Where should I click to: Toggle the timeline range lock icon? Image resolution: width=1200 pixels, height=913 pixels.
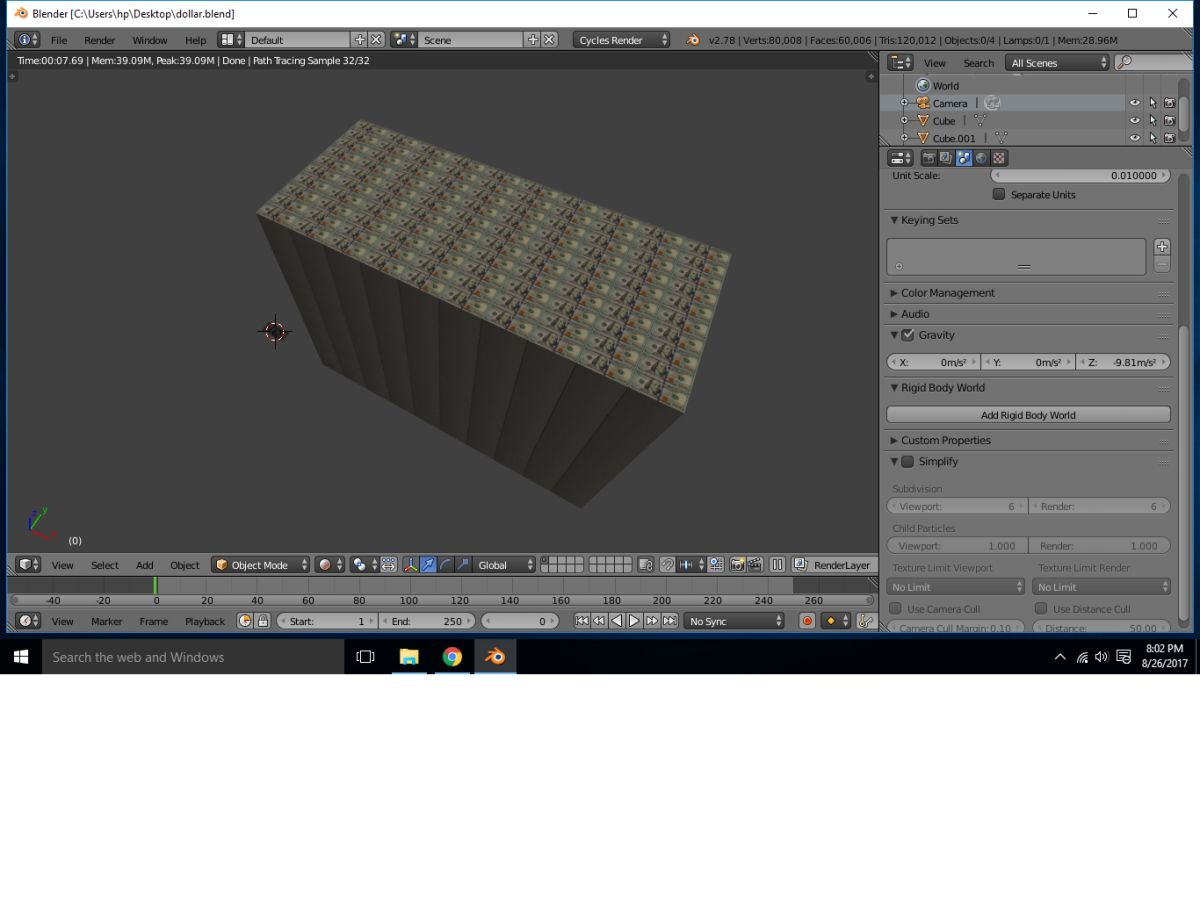[x=263, y=621]
